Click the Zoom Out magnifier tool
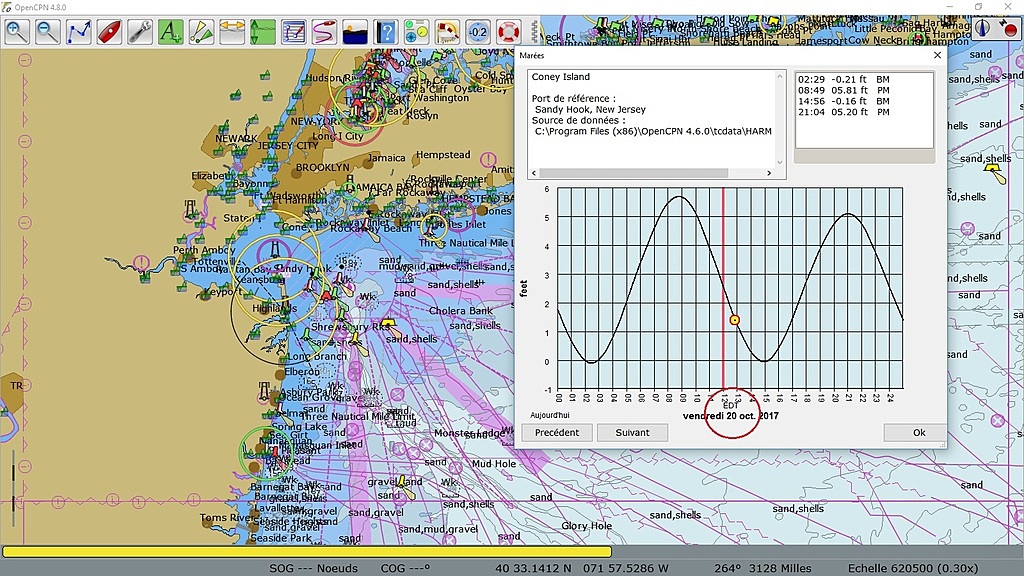This screenshot has width=1024, height=576. (x=48, y=31)
